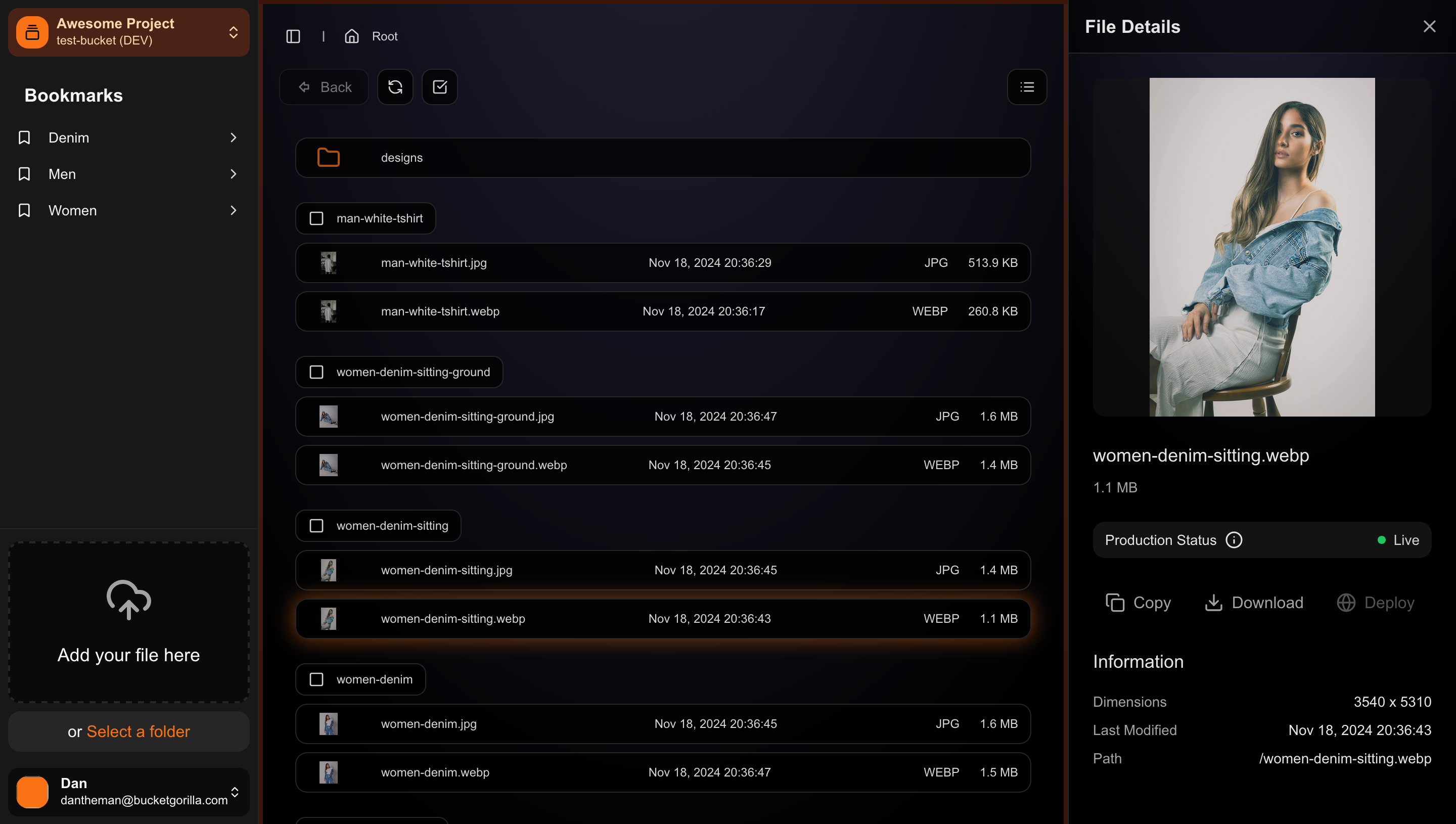Click the dimensions value 3540 x 5310
Viewport: 1456px width, 824px height.
point(1392,702)
